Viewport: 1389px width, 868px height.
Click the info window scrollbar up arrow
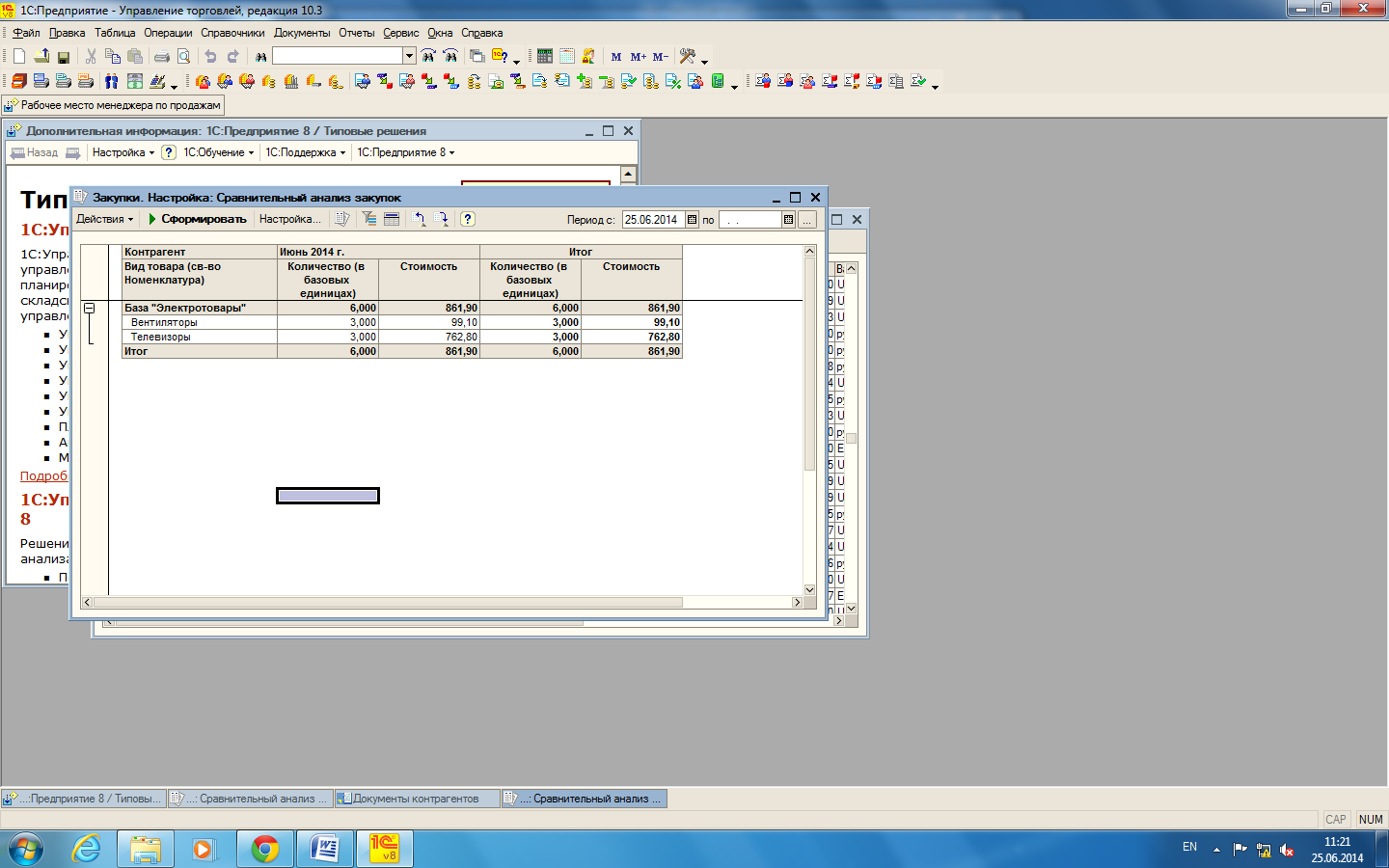[x=628, y=175]
